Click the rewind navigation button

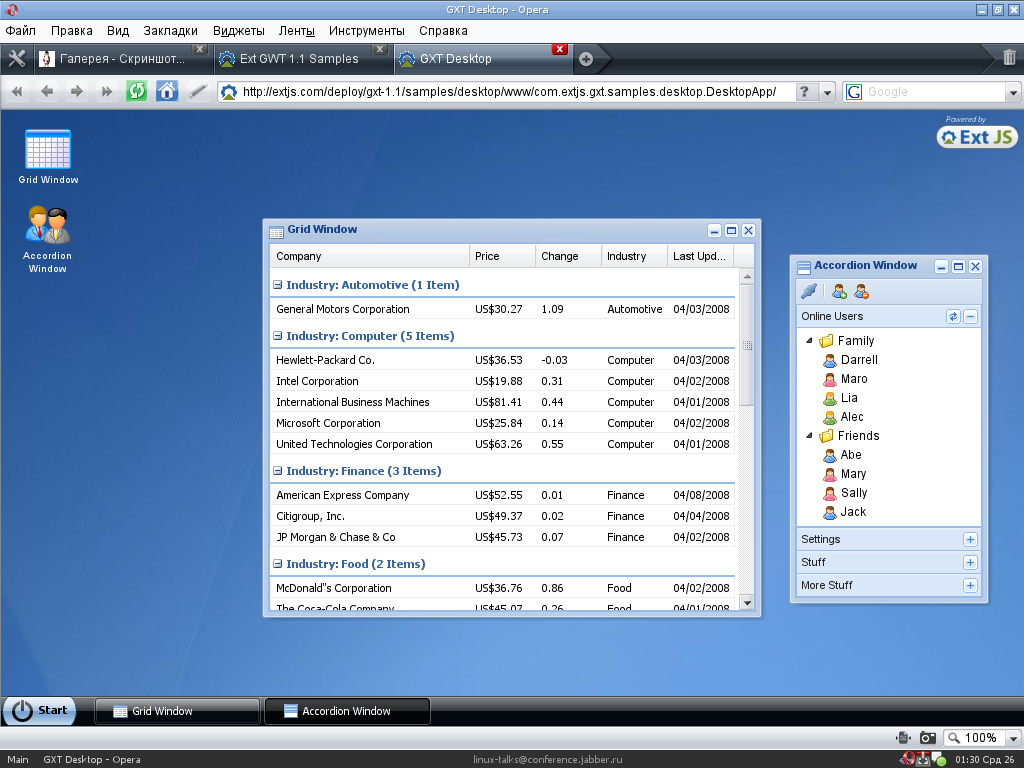point(17,91)
